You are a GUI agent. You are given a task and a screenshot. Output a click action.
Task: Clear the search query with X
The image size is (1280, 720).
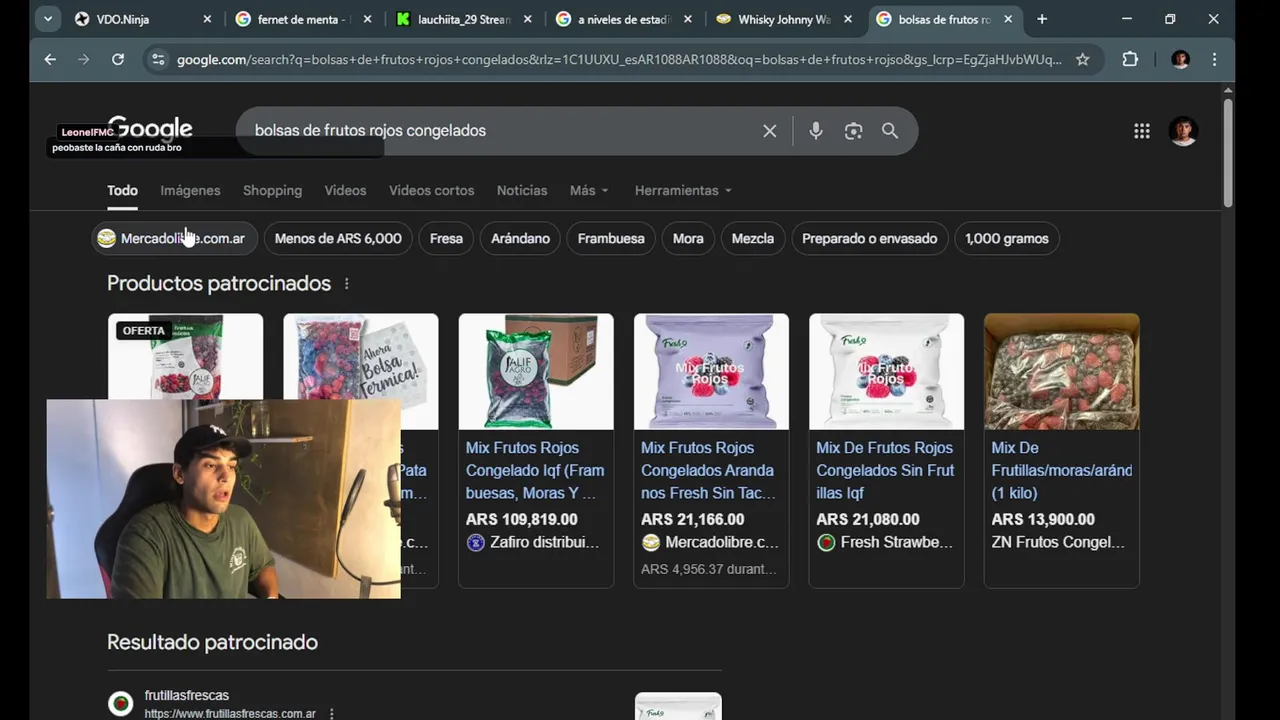click(769, 131)
